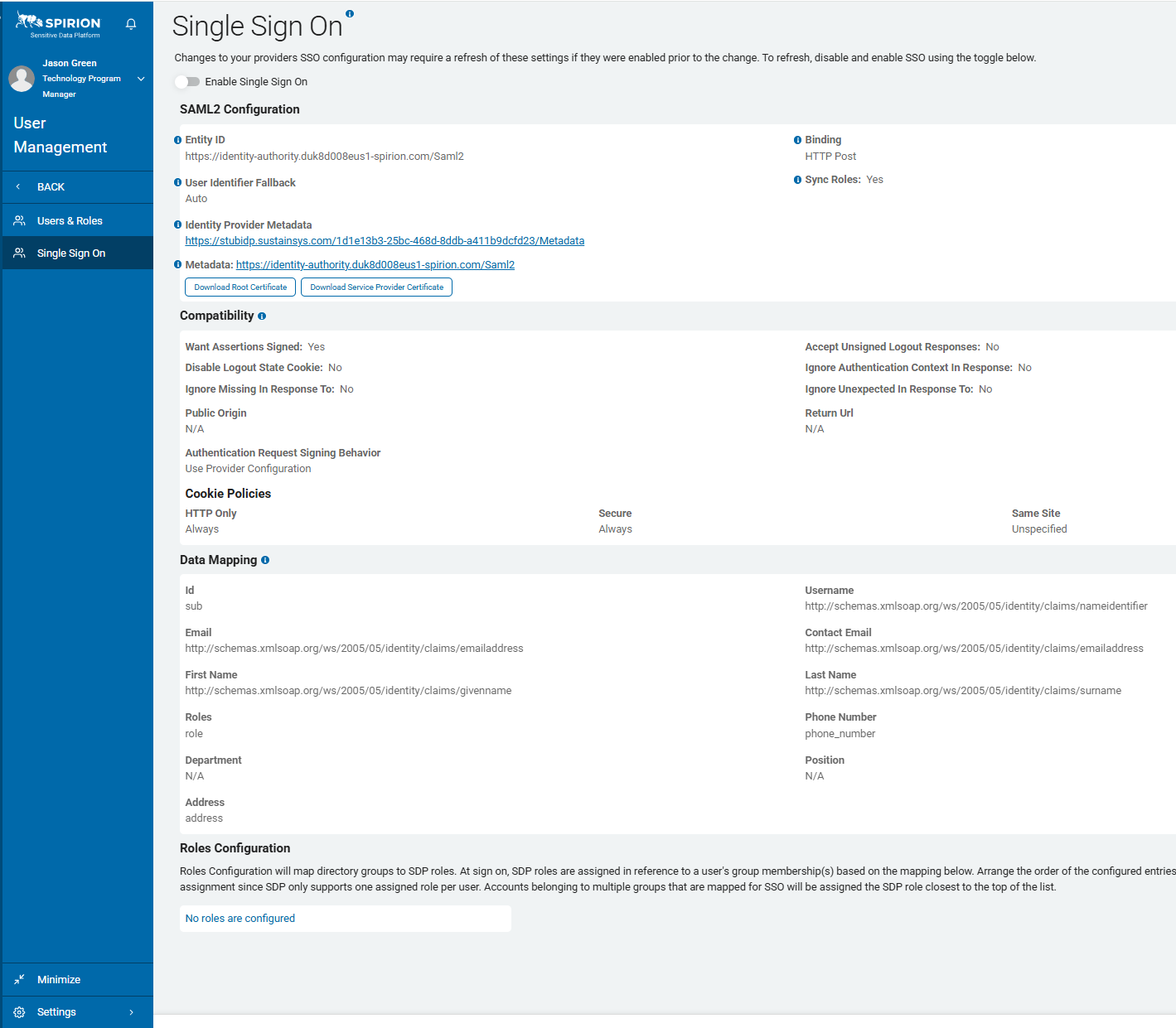This screenshot has width=1176, height=1028.
Task: Click the Email emailaddress claim URL
Action: coord(354,649)
